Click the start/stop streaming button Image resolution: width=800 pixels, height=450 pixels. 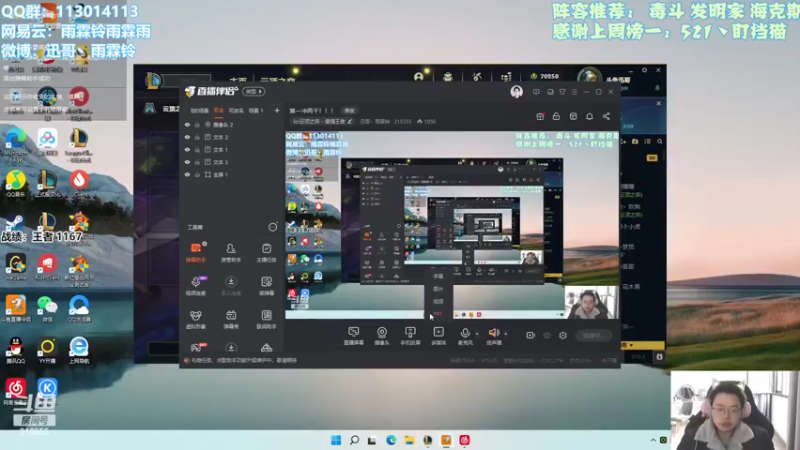click(593, 335)
